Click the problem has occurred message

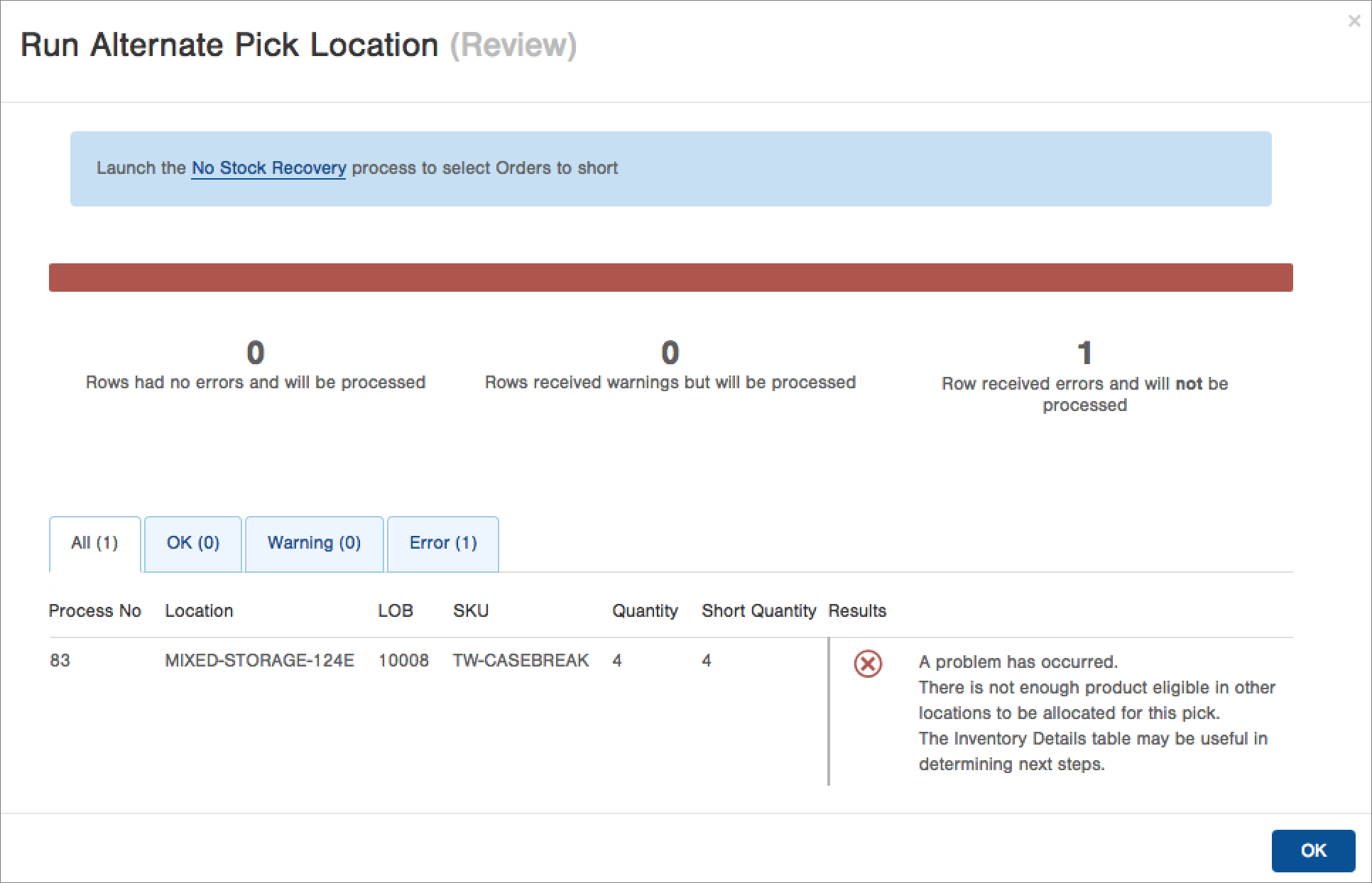1018,662
